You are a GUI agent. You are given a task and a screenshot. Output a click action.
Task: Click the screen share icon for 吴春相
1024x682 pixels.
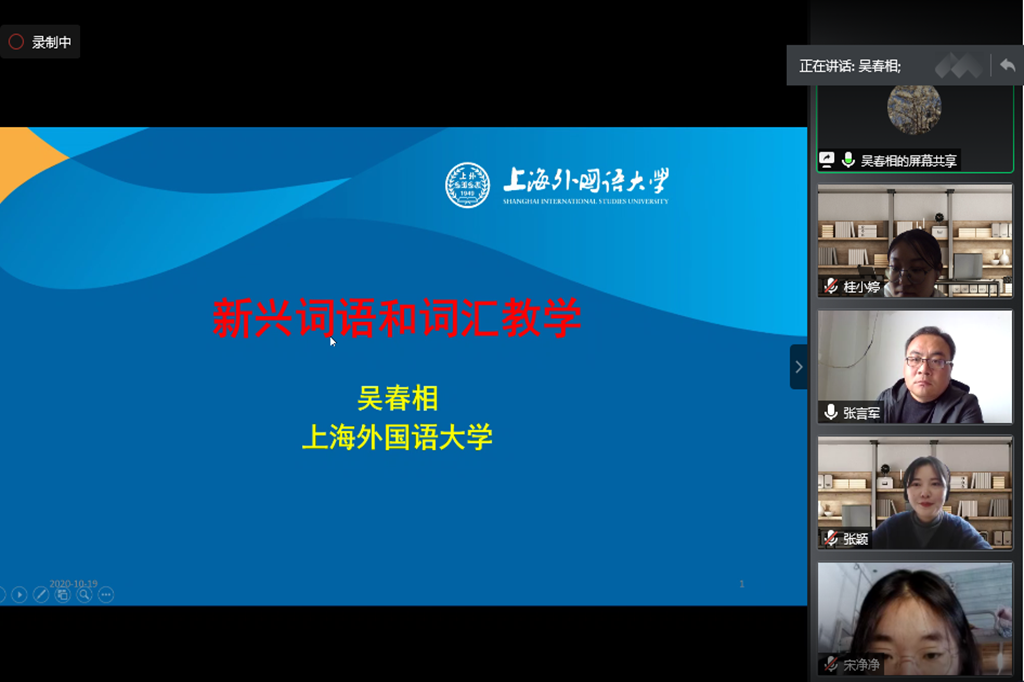coord(827,160)
